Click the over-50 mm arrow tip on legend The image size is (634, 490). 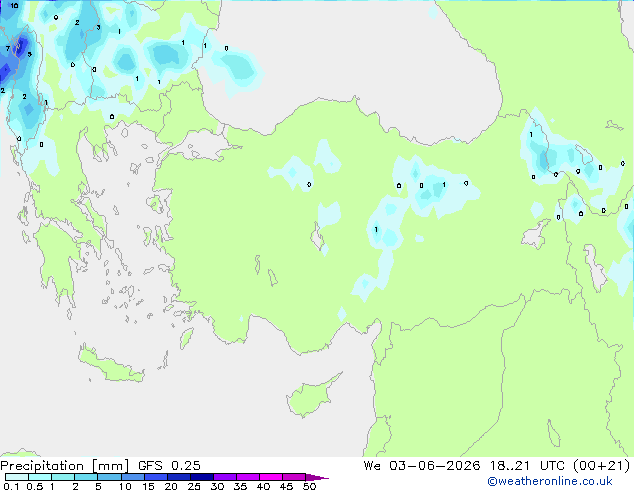click(317, 477)
